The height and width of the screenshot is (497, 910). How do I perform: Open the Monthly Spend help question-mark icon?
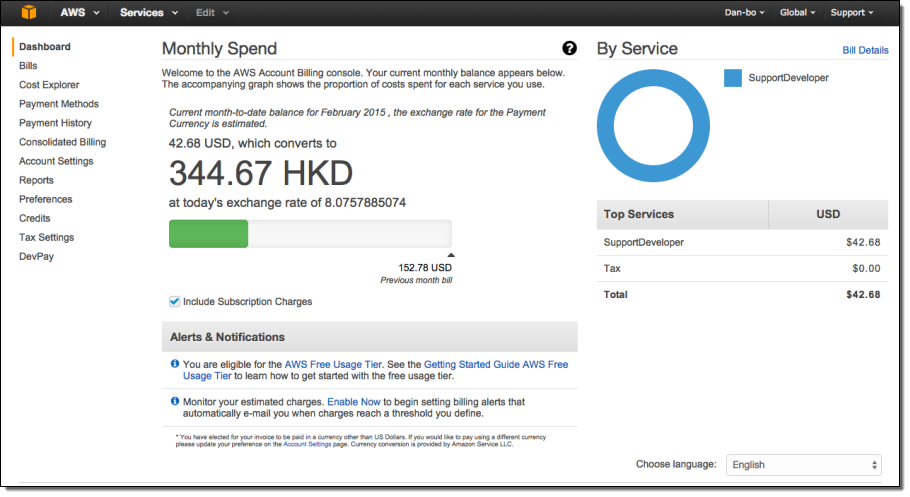pyautogui.click(x=569, y=48)
